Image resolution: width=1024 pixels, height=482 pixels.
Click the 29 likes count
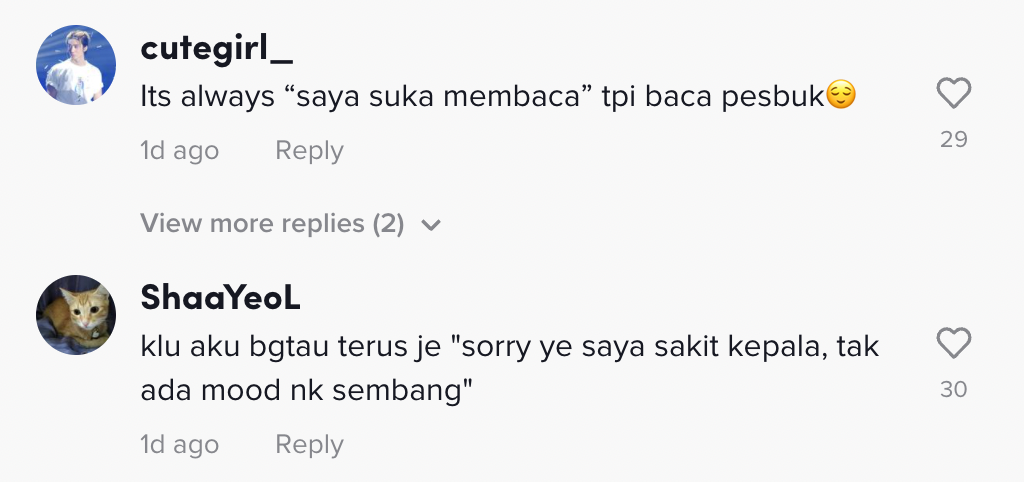click(x=953, y=140)
